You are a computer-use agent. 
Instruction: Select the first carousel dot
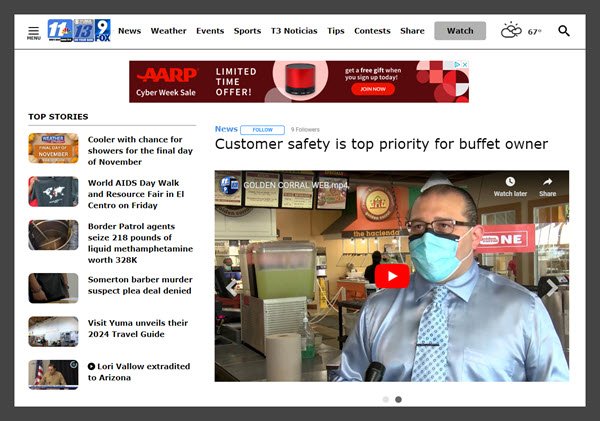coord(386,399)
